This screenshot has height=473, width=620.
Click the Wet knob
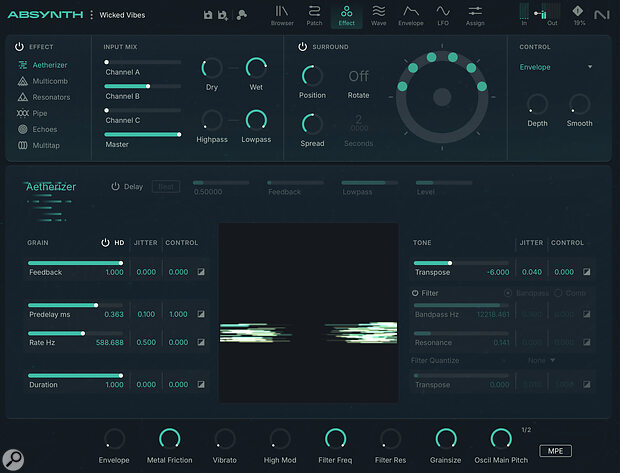(x=256, y=68)
